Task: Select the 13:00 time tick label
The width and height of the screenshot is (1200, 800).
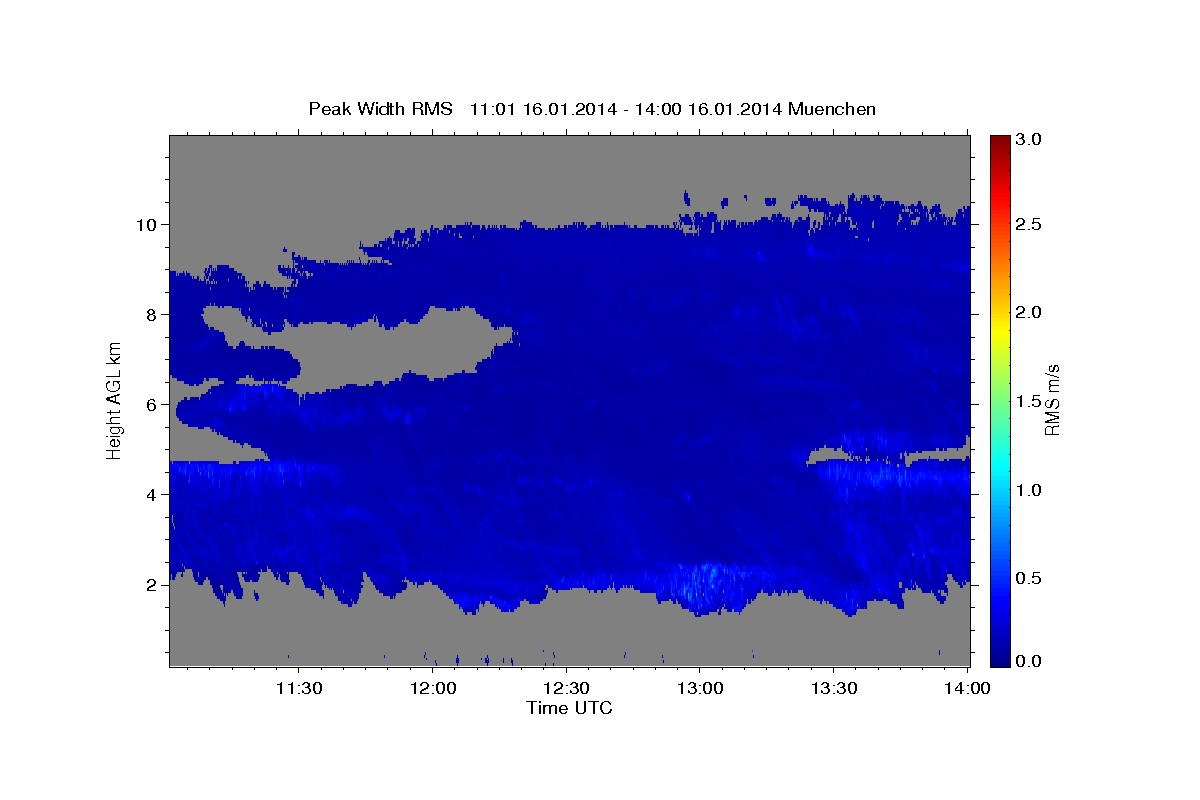Action: pos(701,688)
